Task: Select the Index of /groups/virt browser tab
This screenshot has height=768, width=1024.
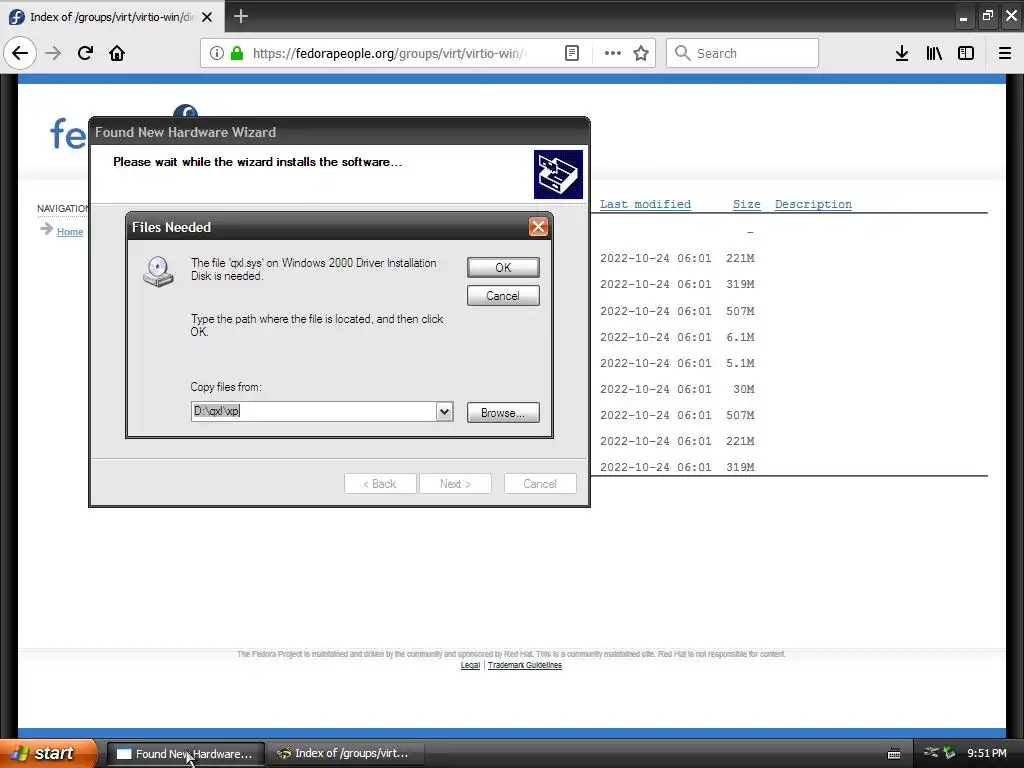Action: pyautogui.click(x=112, y=17)
